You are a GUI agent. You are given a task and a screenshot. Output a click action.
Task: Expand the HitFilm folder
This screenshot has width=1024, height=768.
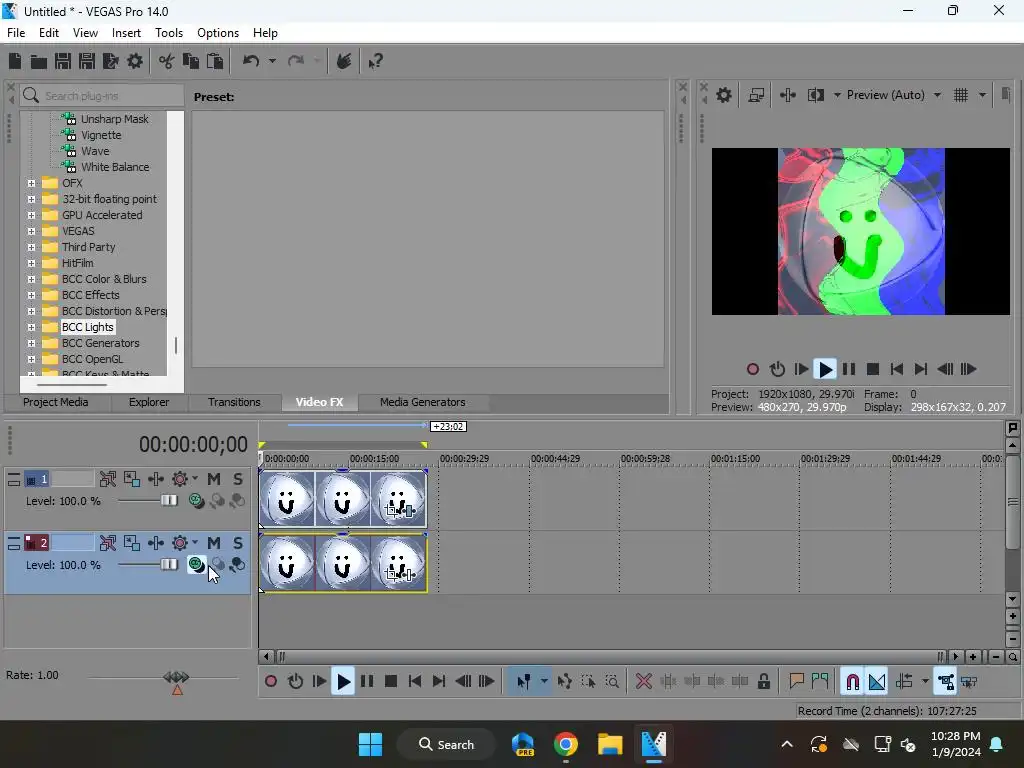tap(31, 263)
